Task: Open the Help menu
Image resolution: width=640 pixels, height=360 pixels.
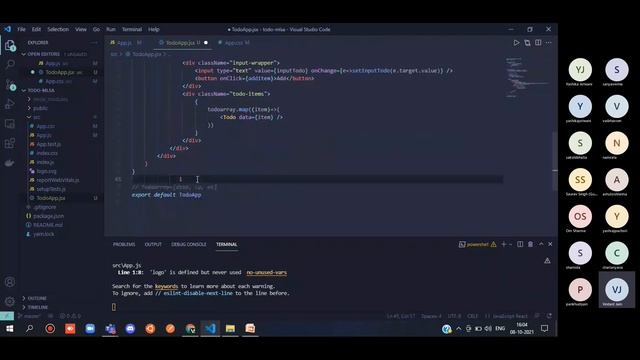Action: tap(154, 29)
